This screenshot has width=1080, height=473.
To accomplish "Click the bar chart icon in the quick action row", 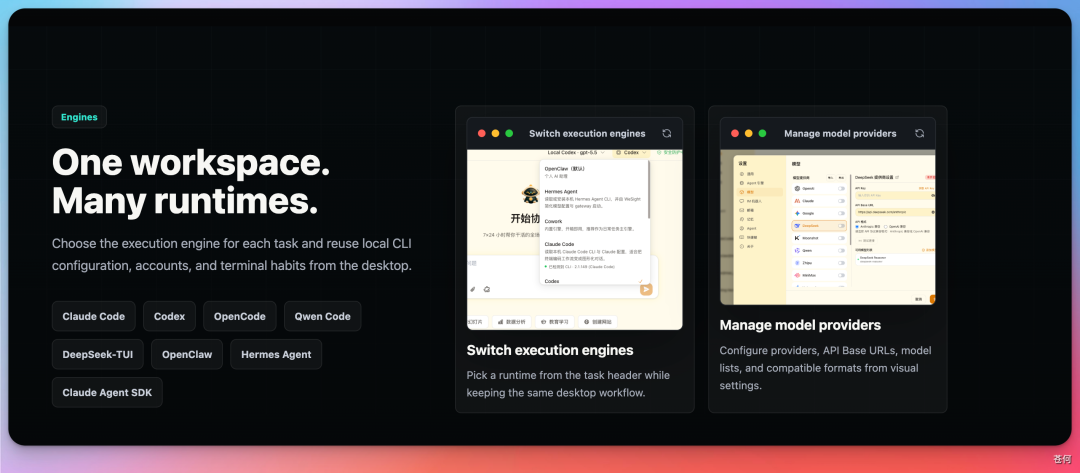I will tap(501, 322).
